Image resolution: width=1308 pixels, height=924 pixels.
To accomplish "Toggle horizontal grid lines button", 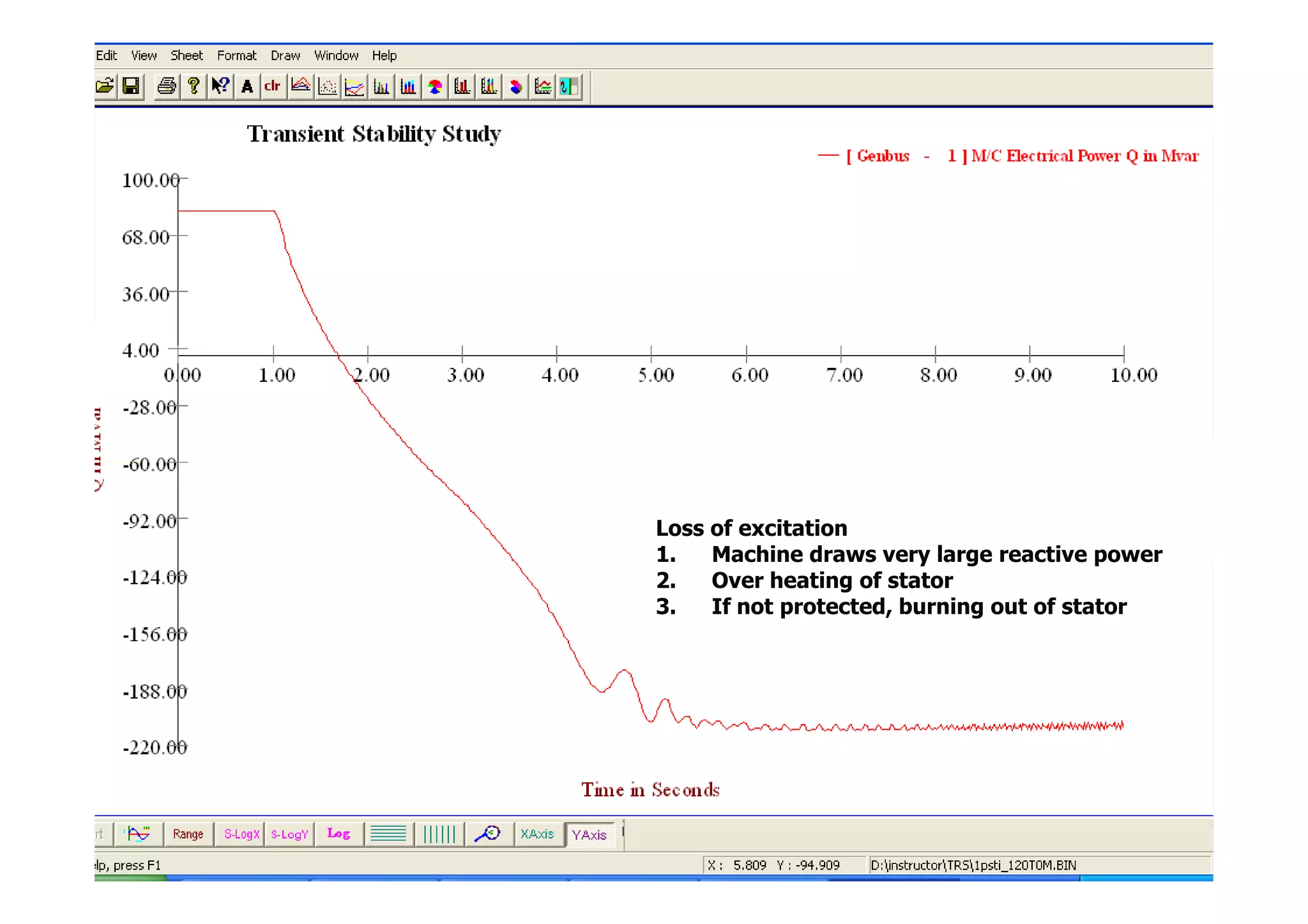I will (388, 834).
